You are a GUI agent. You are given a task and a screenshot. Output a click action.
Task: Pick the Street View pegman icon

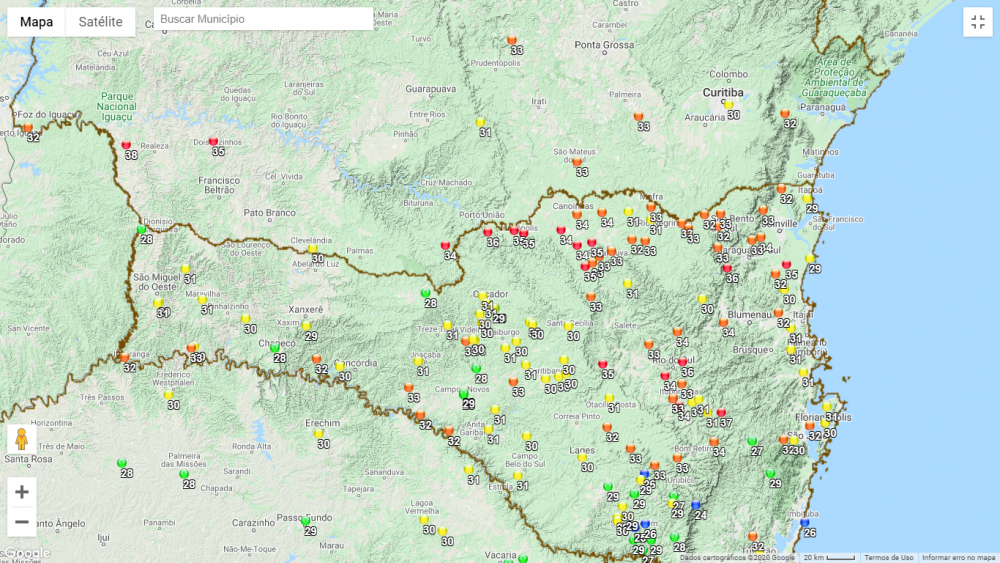click(x=21, y=440)
